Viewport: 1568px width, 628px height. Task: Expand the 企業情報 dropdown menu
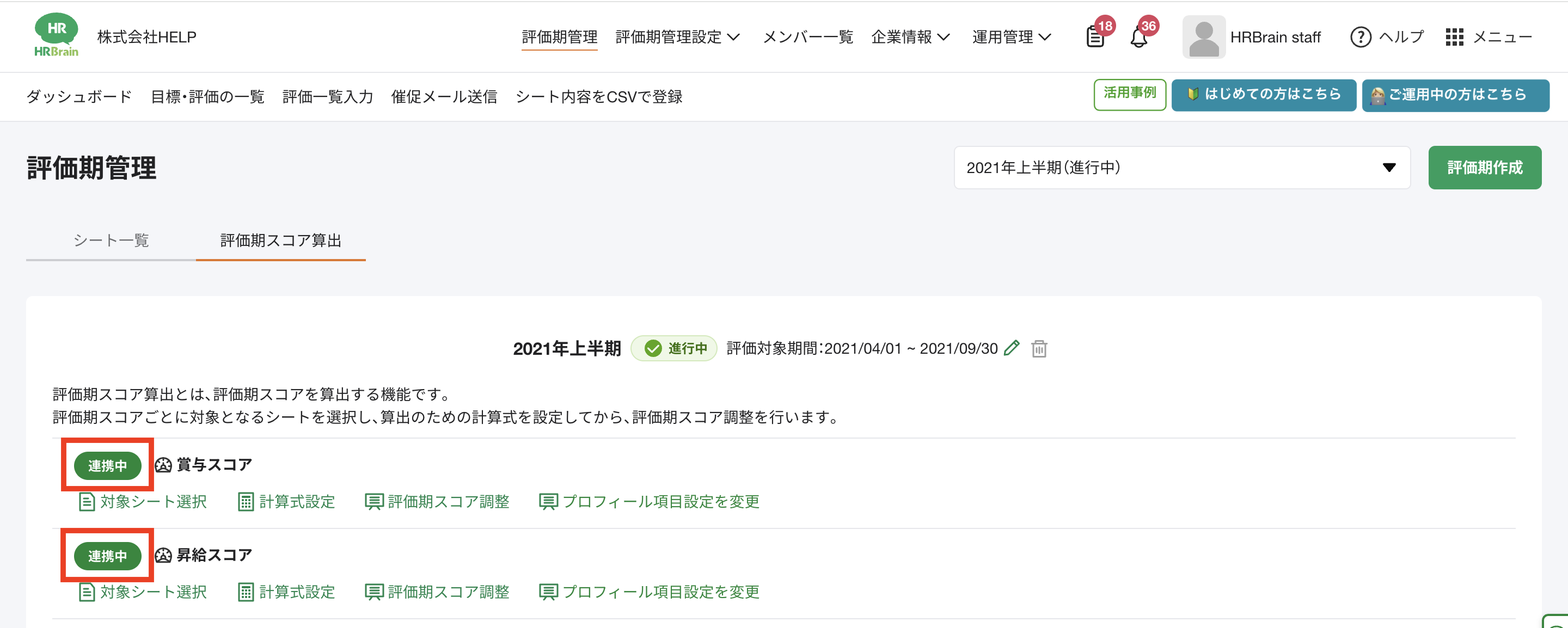pos(910,37)
